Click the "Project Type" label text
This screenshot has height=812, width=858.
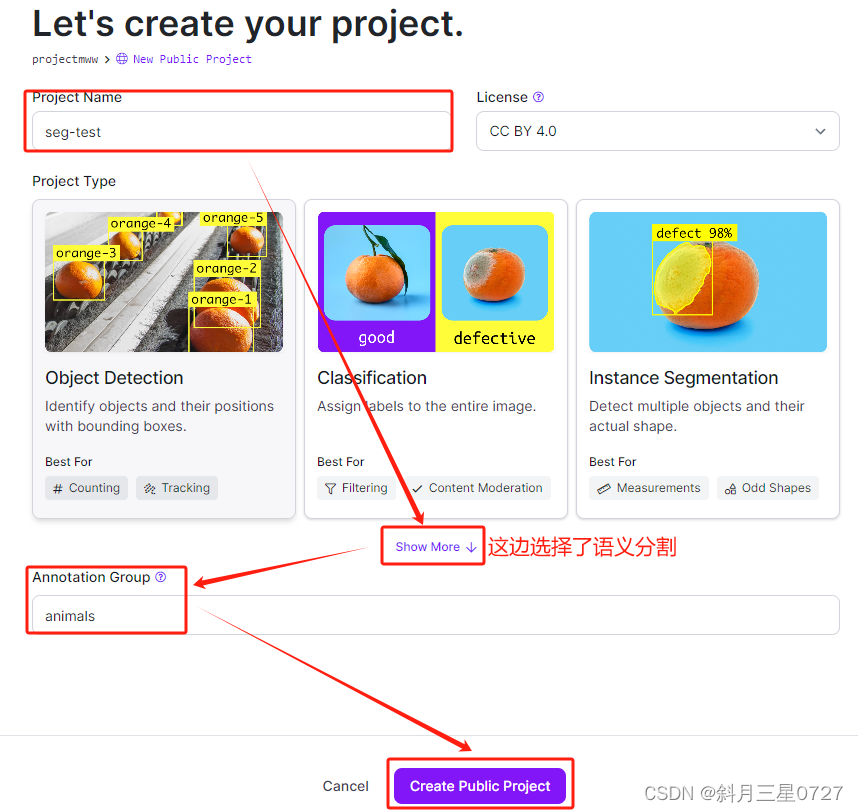74,181
